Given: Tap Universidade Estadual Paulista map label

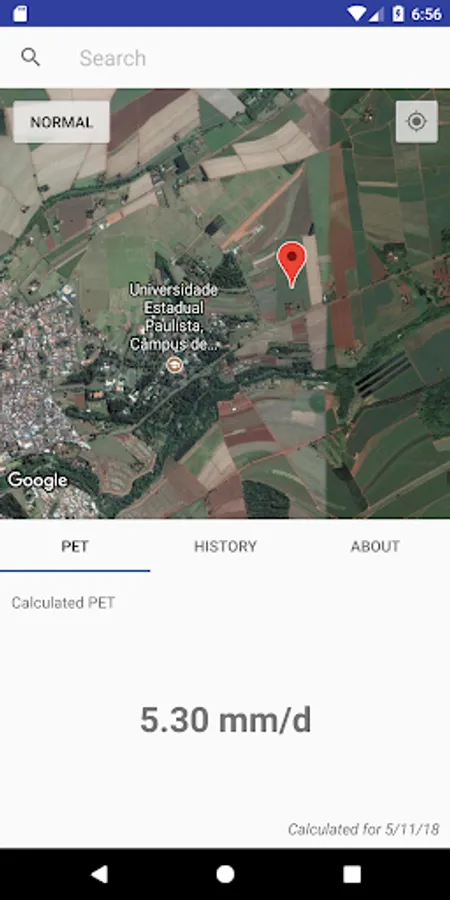Looking at the screenshot, I should 174,317.
